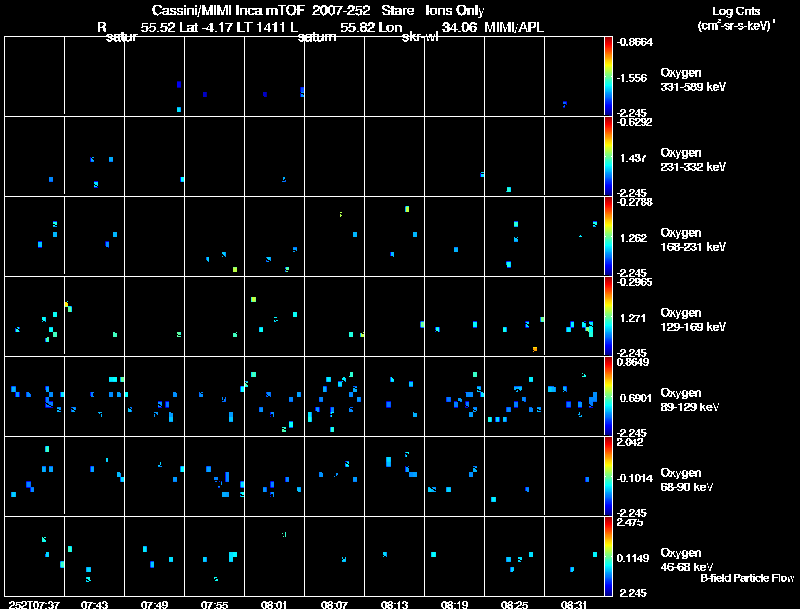Click the Oxygen 231-332 keV color bar
The height and width of the screenshot is (609, 800).
click(608, 156)
